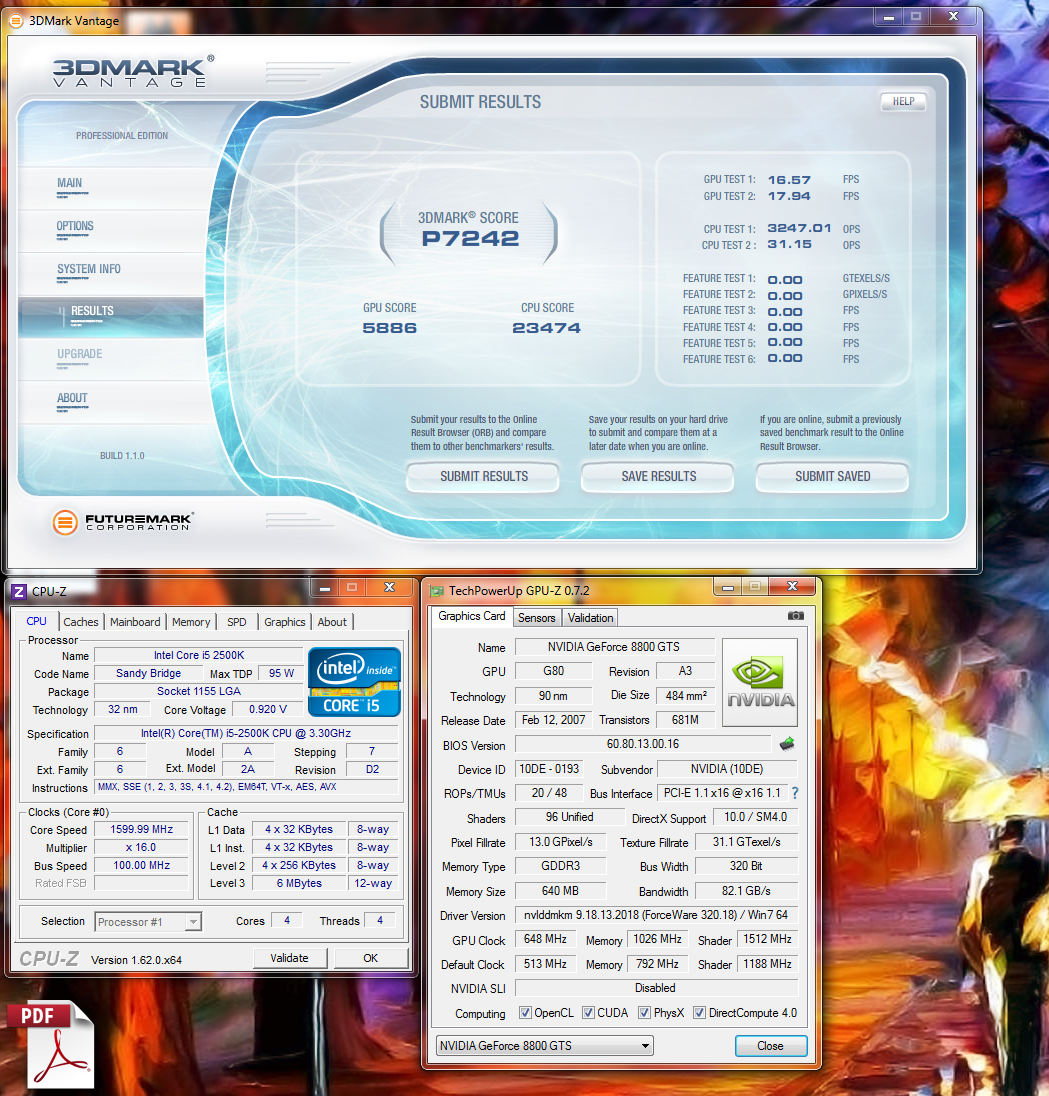Click the BIOS Version field 60.80.13.00.16
This screenshot has width=1049, height=1096.
[643, 744]
